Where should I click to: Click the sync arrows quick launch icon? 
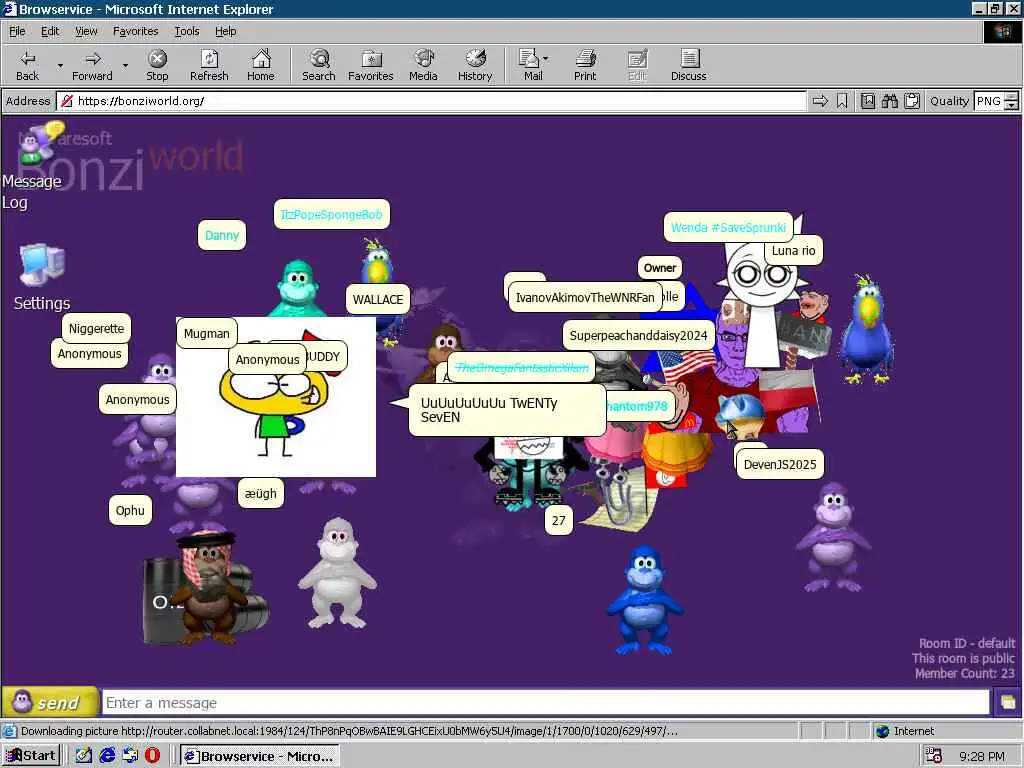[x=130, y=756]
